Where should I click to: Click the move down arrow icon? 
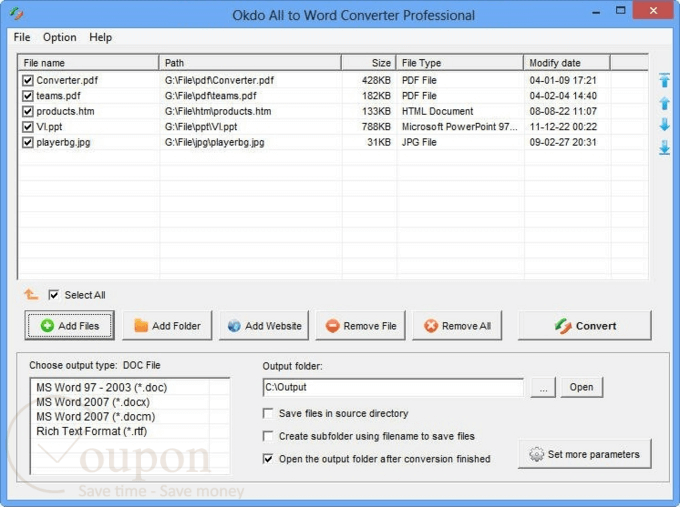pos(664,125)
